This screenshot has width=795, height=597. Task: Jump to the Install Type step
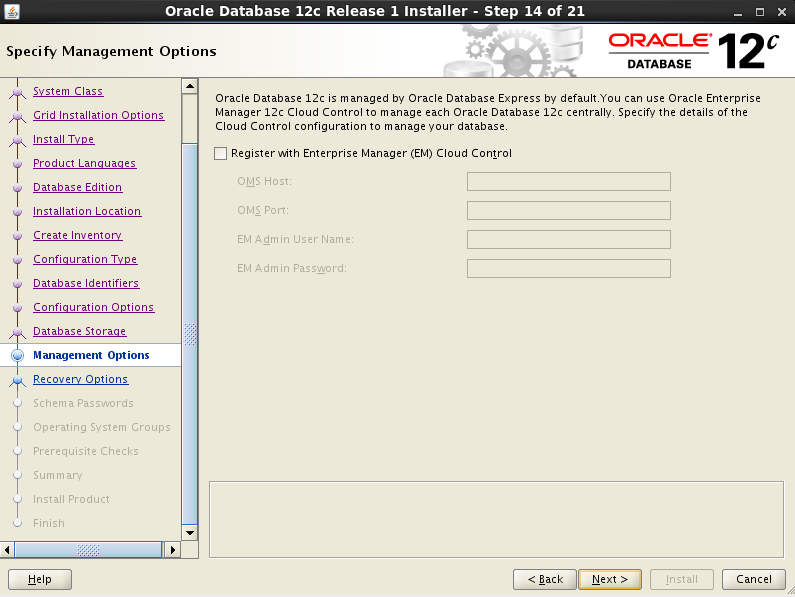63,139
